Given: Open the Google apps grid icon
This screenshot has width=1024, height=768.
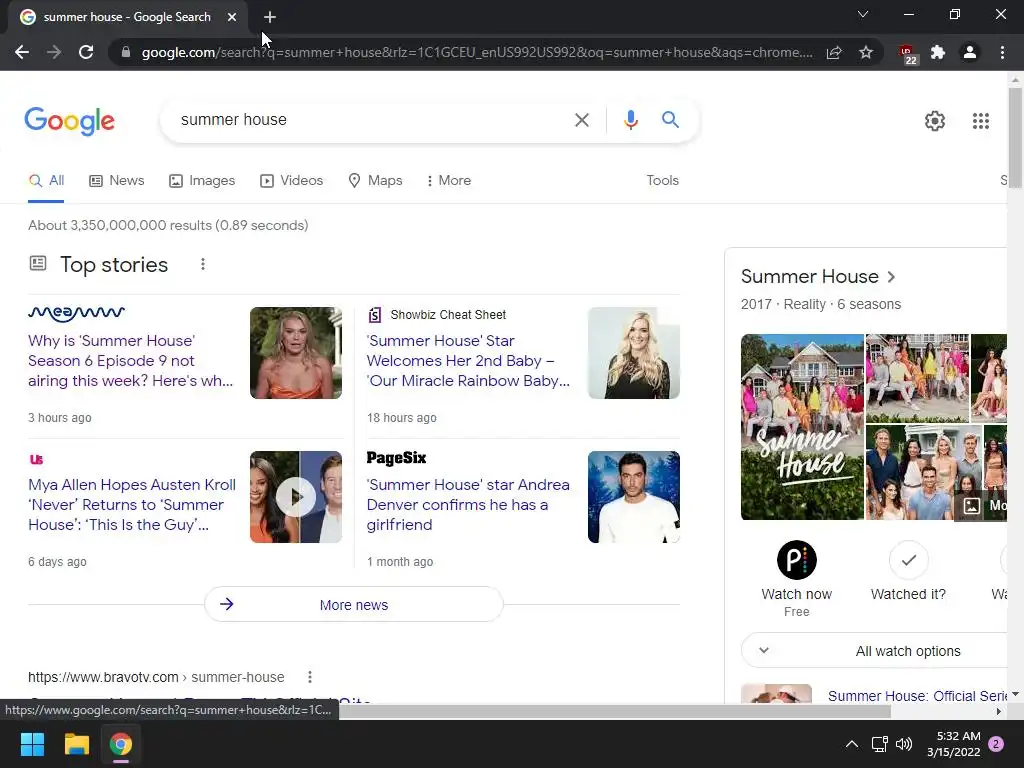Looking at the screenshot, I should (x=980, y=121).
